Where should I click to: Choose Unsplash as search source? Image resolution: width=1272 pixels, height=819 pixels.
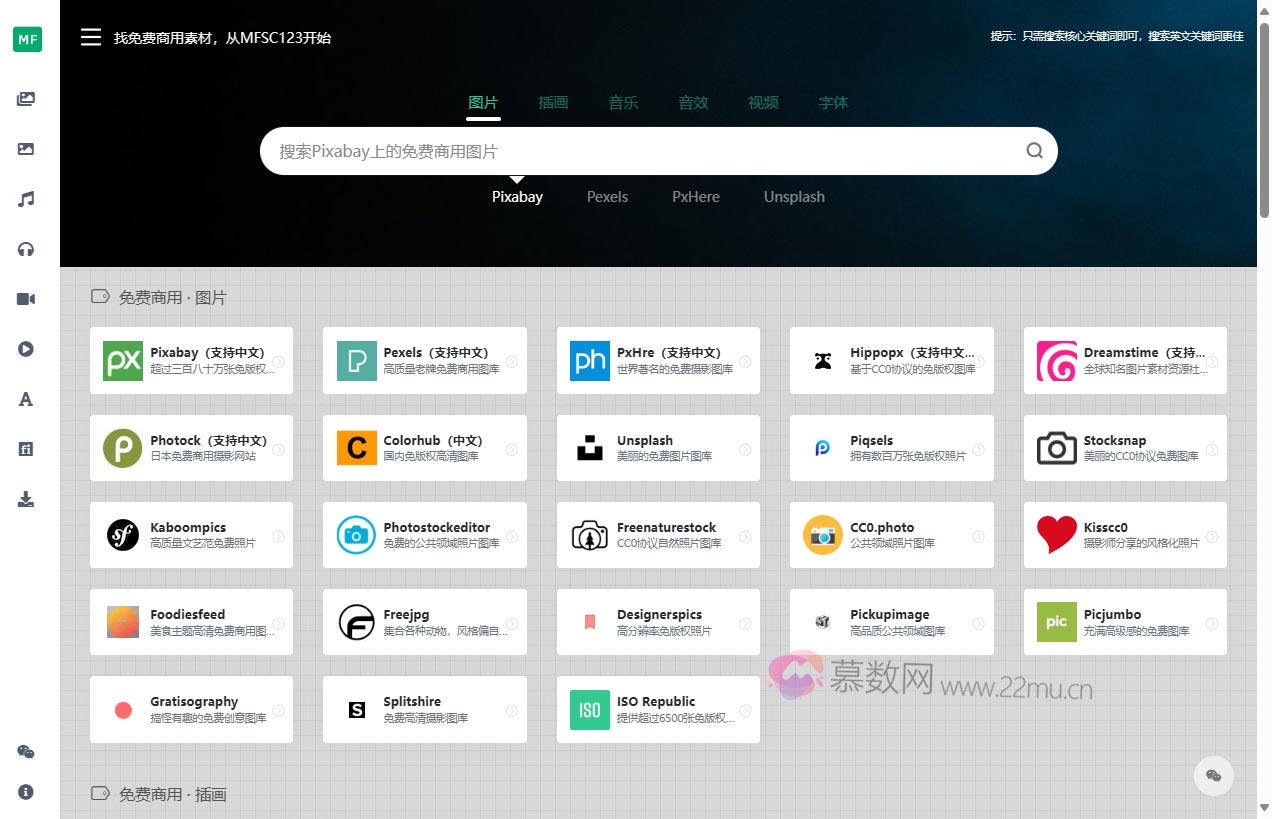coord(794,197)
